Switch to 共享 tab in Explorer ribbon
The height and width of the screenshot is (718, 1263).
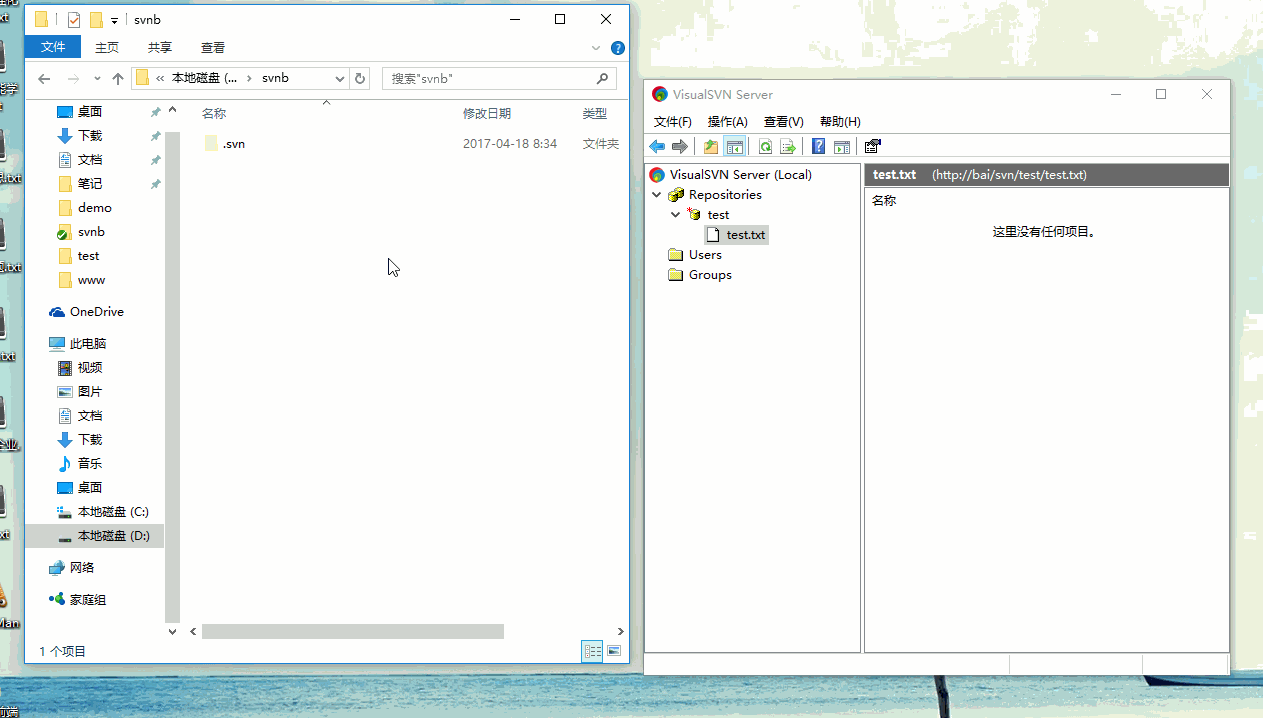click(x=160, y=47)
